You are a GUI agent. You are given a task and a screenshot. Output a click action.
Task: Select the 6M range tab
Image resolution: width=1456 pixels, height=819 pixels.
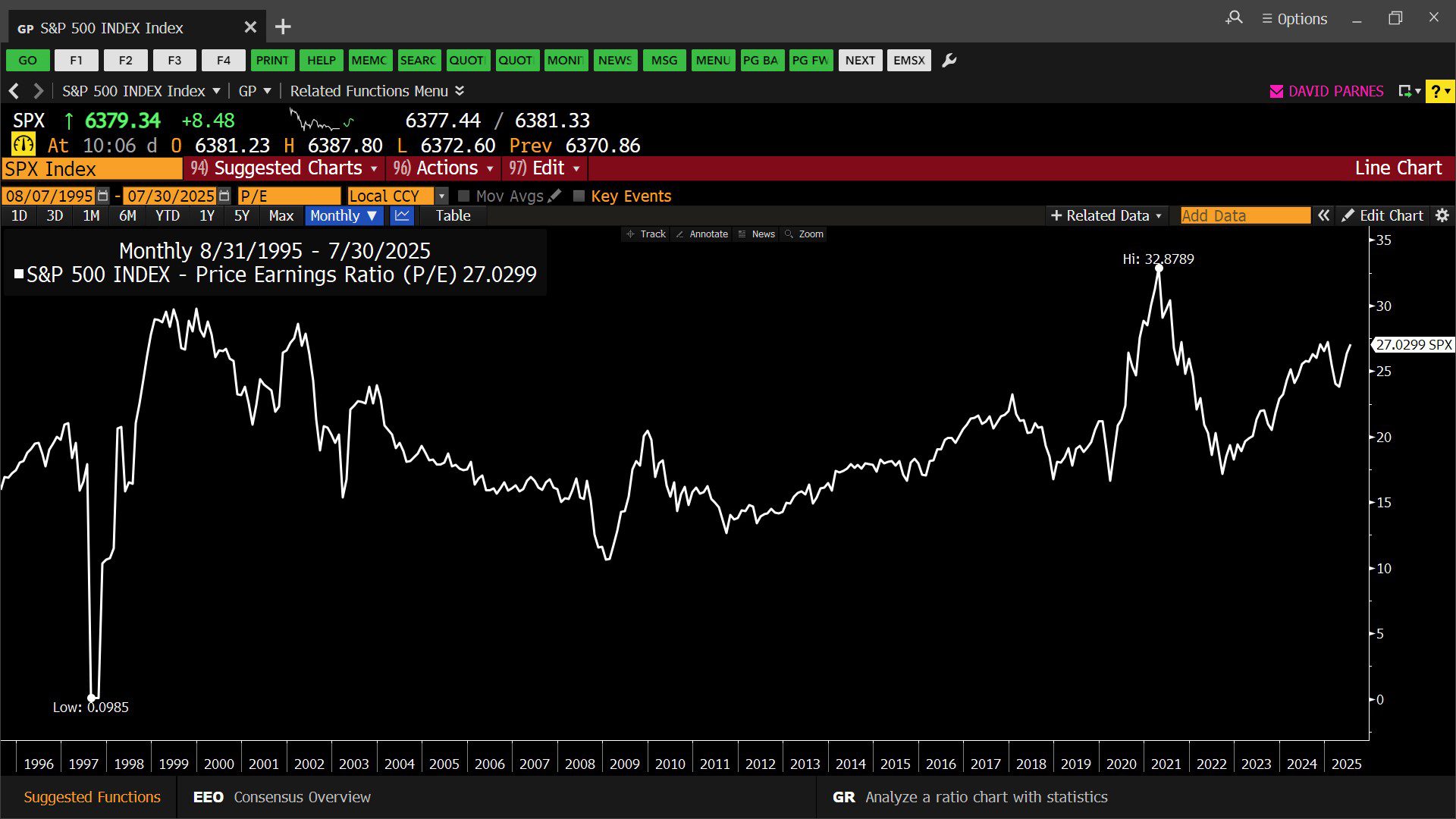(127, 215)
